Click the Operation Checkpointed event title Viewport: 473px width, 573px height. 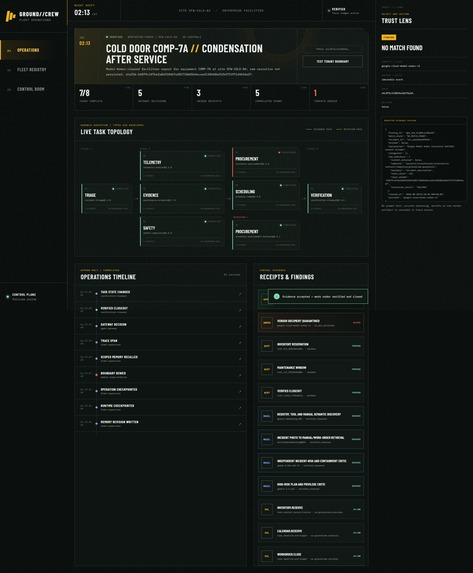[x=119, y=390]
